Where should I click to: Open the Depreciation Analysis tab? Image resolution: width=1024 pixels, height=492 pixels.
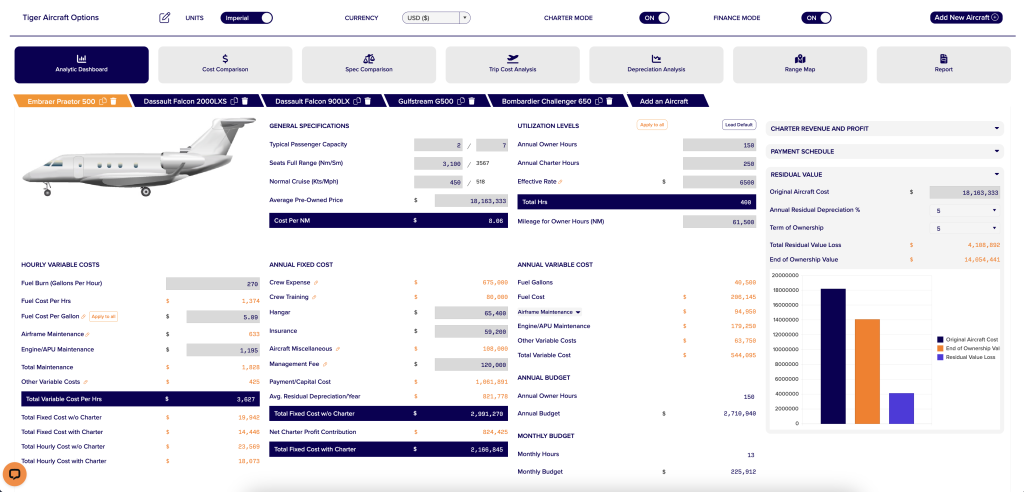pos(656,64)
